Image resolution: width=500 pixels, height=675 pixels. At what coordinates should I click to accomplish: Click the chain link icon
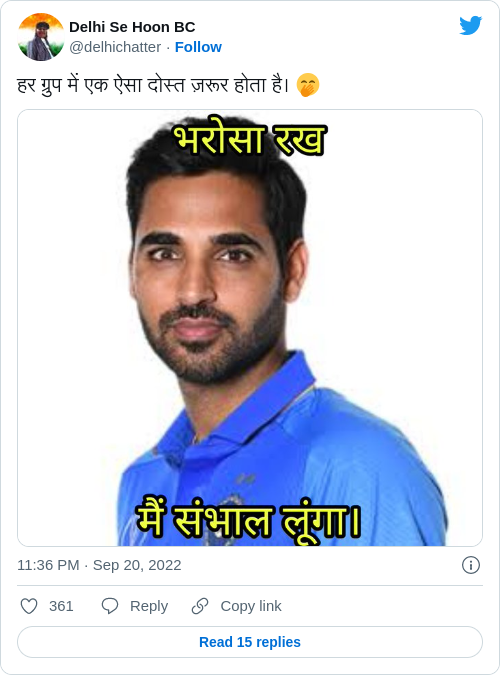[200, 606]
